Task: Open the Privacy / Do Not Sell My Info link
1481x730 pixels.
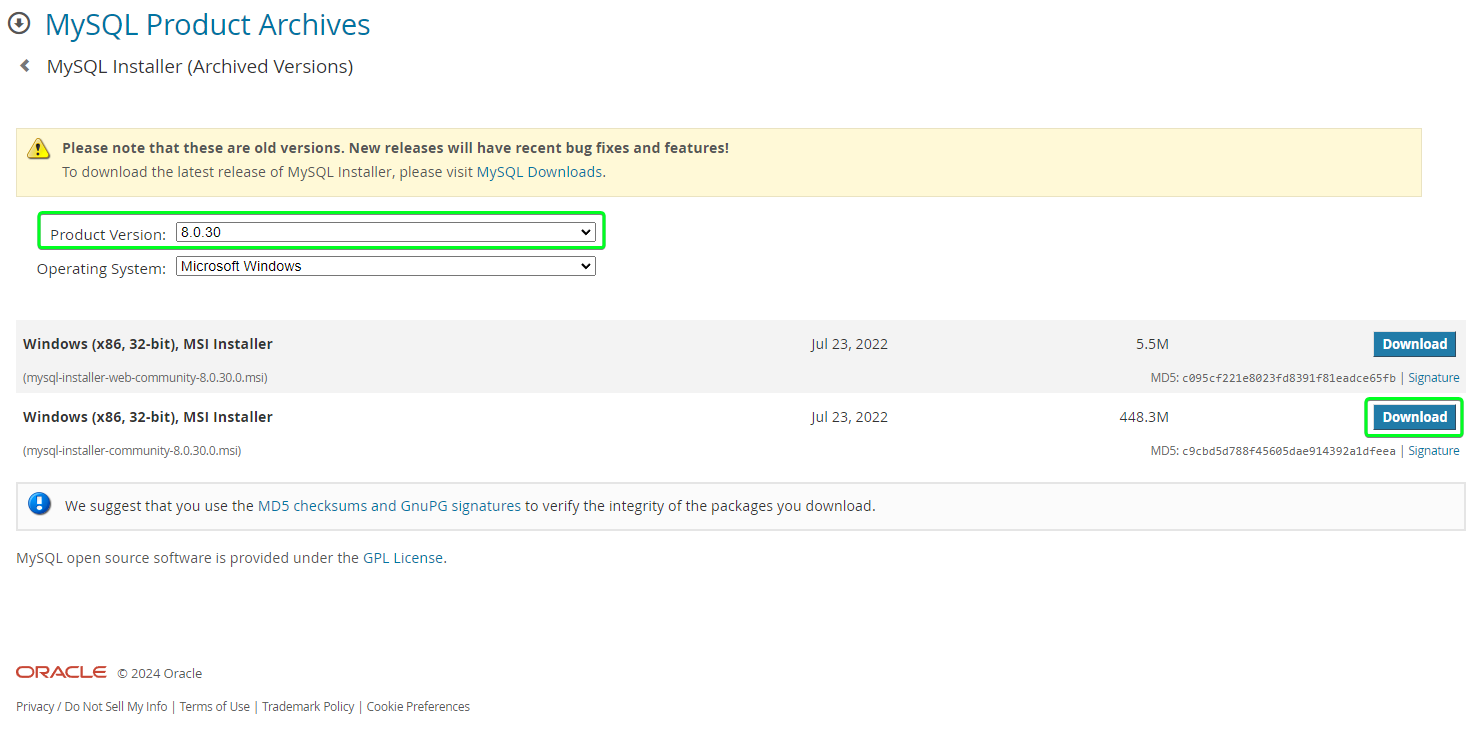Action: pyautogui.click(x=92, y=707)
